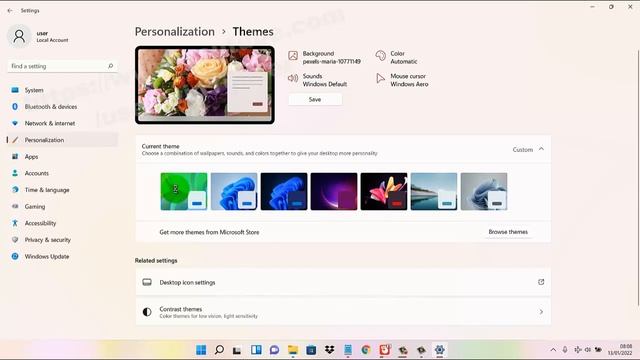Click the vertical scrollbar of Settings page
Viewport: 640px width, 360px height.
coord(638,178)
